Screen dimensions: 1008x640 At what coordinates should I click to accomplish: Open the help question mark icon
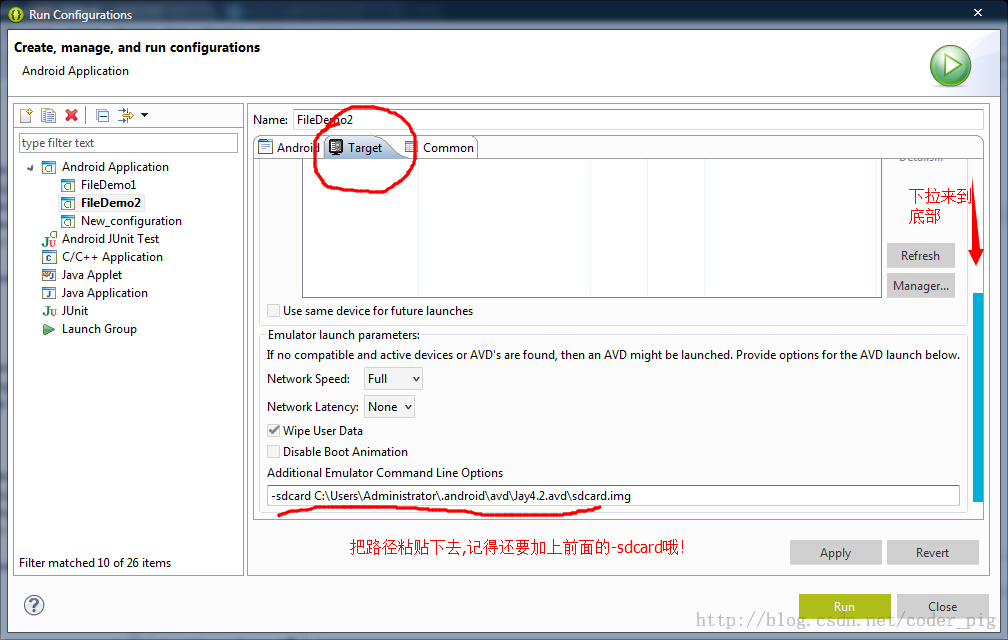tap(34, 605)
